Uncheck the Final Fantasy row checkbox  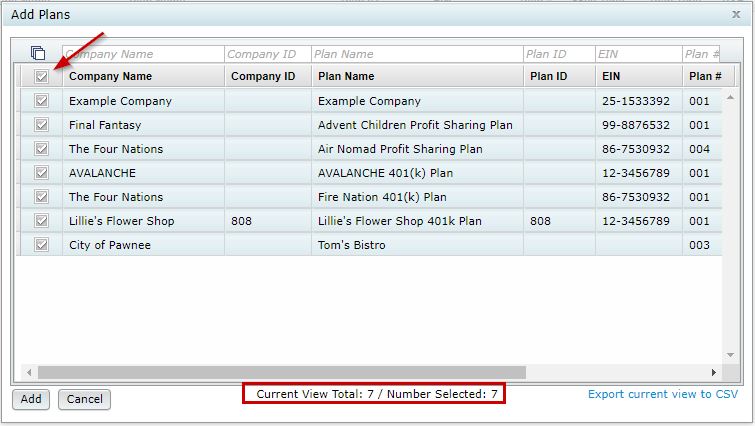tap(41, 125)
